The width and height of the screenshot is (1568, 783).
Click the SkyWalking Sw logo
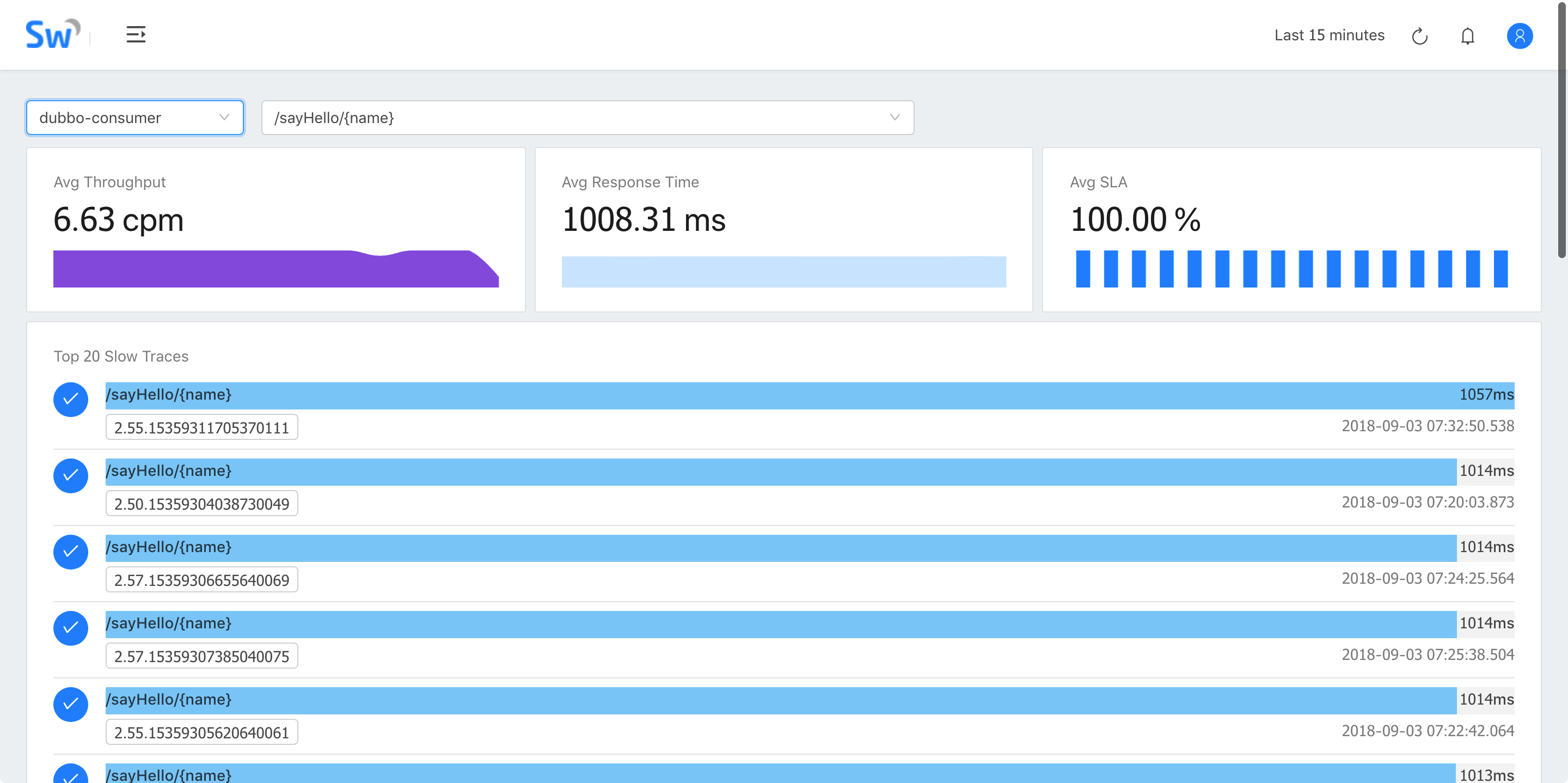(x=52, y=34)
